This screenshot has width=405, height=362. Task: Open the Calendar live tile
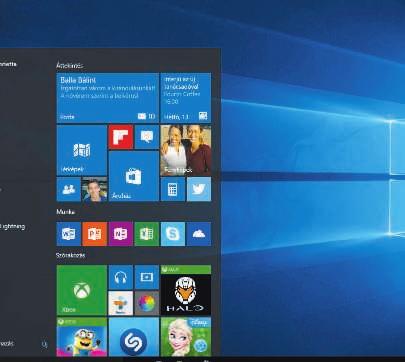[x=186, y=98]
